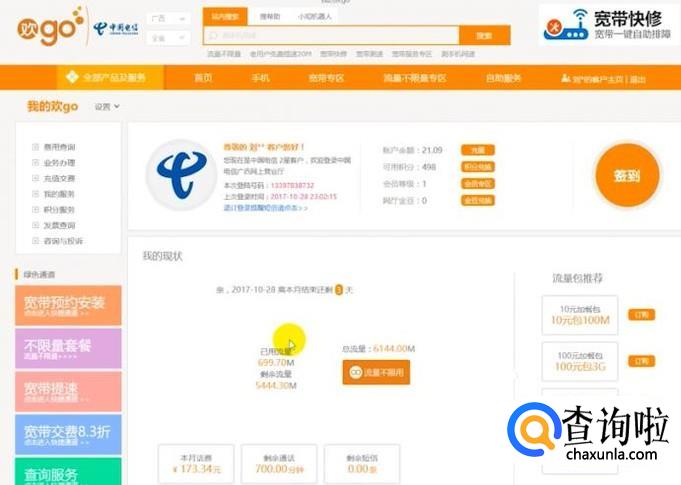Image resolution: width=681 pixels, height=485 pixels.
Task: Click the orange button beside 网厅金豆
Action: click(x=477, y=201)
